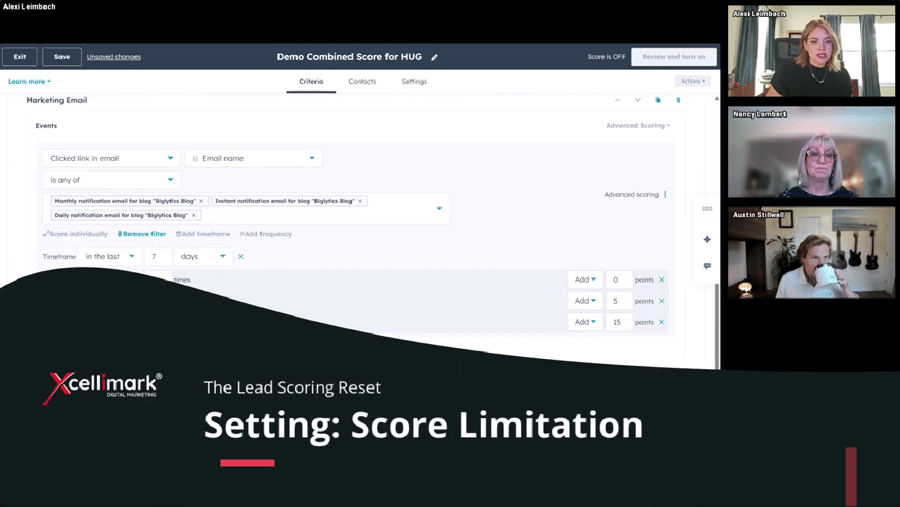The height and width of the screenshot is (507, 900).
Task: Remove the 15 points scoring row
Action: (662, 322)
